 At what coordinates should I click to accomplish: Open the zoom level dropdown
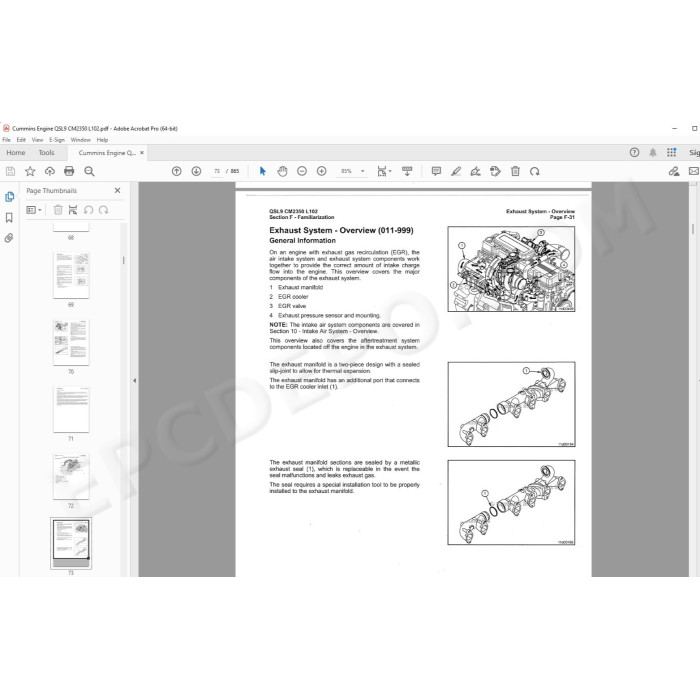362,171
